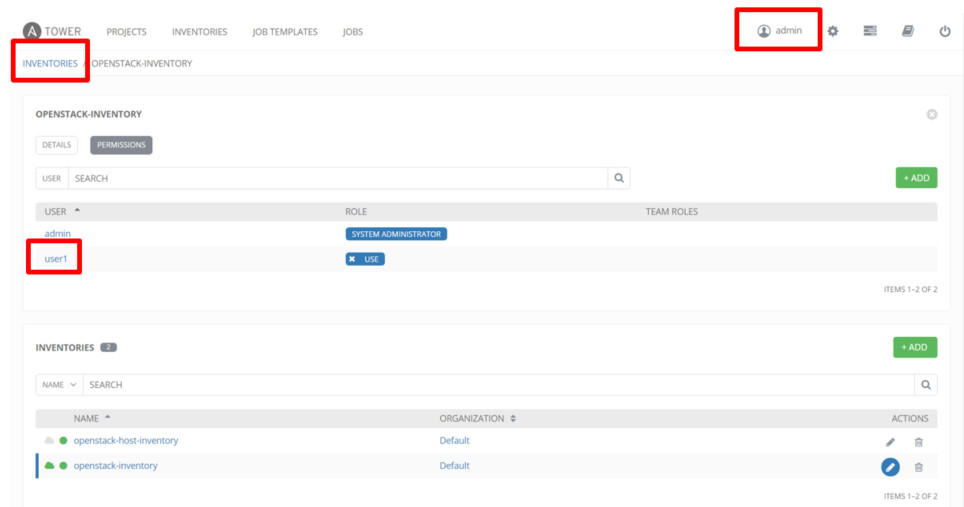This screenshot has height=507, width=964.
Task: Click the SYSTEM ADMINISTRATOR role badge
Action: point(396,234)
